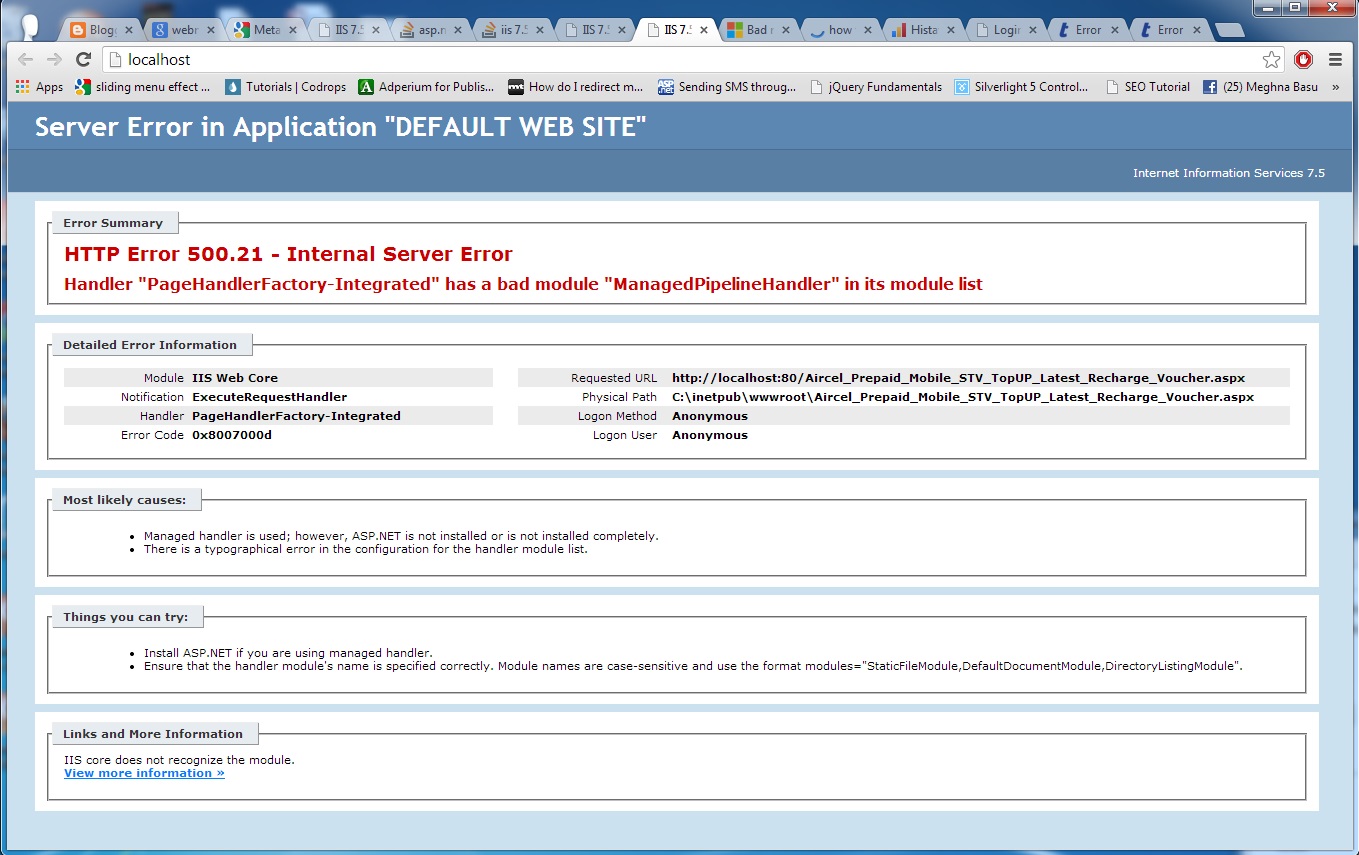Viewport: 1359px width, 855px height.
Task: Close the Meta tab
Action: [x=292, y=30]
